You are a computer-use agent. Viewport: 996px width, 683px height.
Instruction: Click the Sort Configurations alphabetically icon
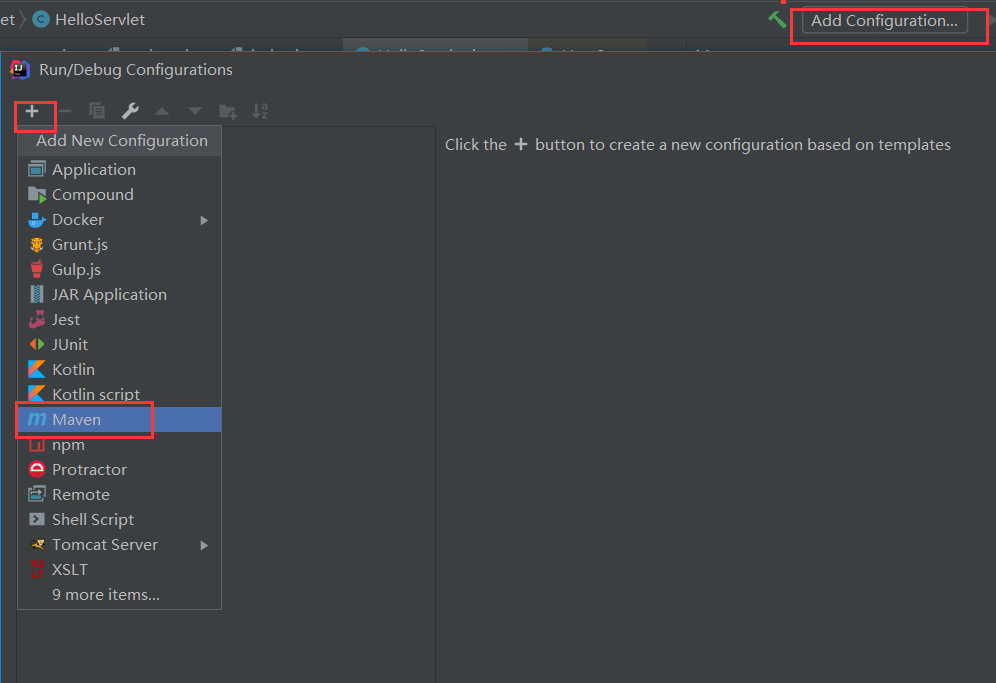[x=260, y=111]
